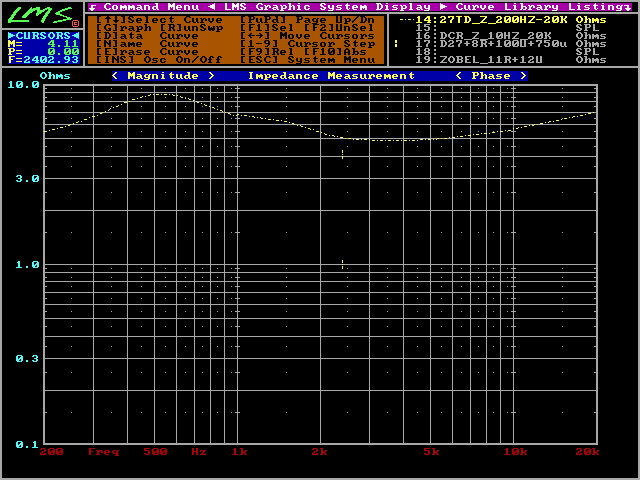Click the Move Cursors command

point(307,36)
